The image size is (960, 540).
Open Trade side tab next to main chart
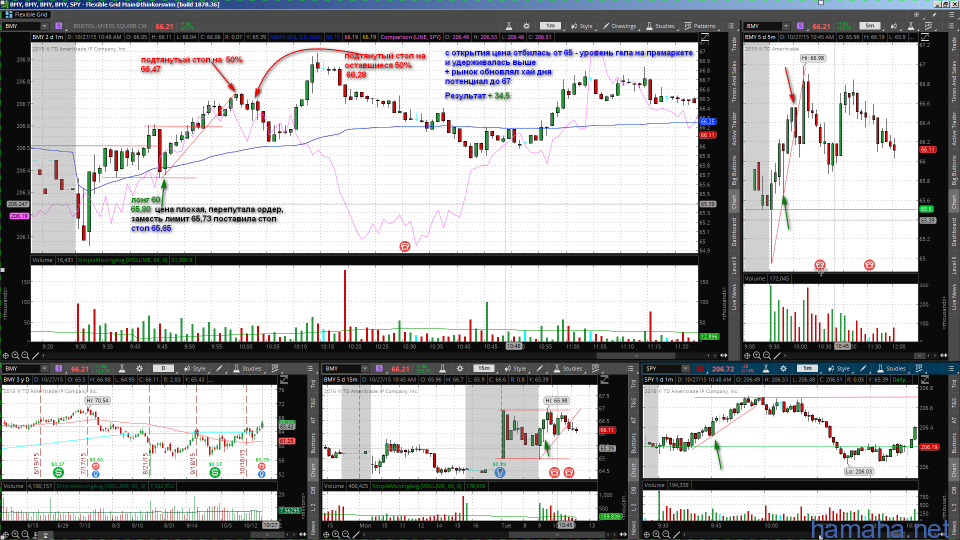734,43
